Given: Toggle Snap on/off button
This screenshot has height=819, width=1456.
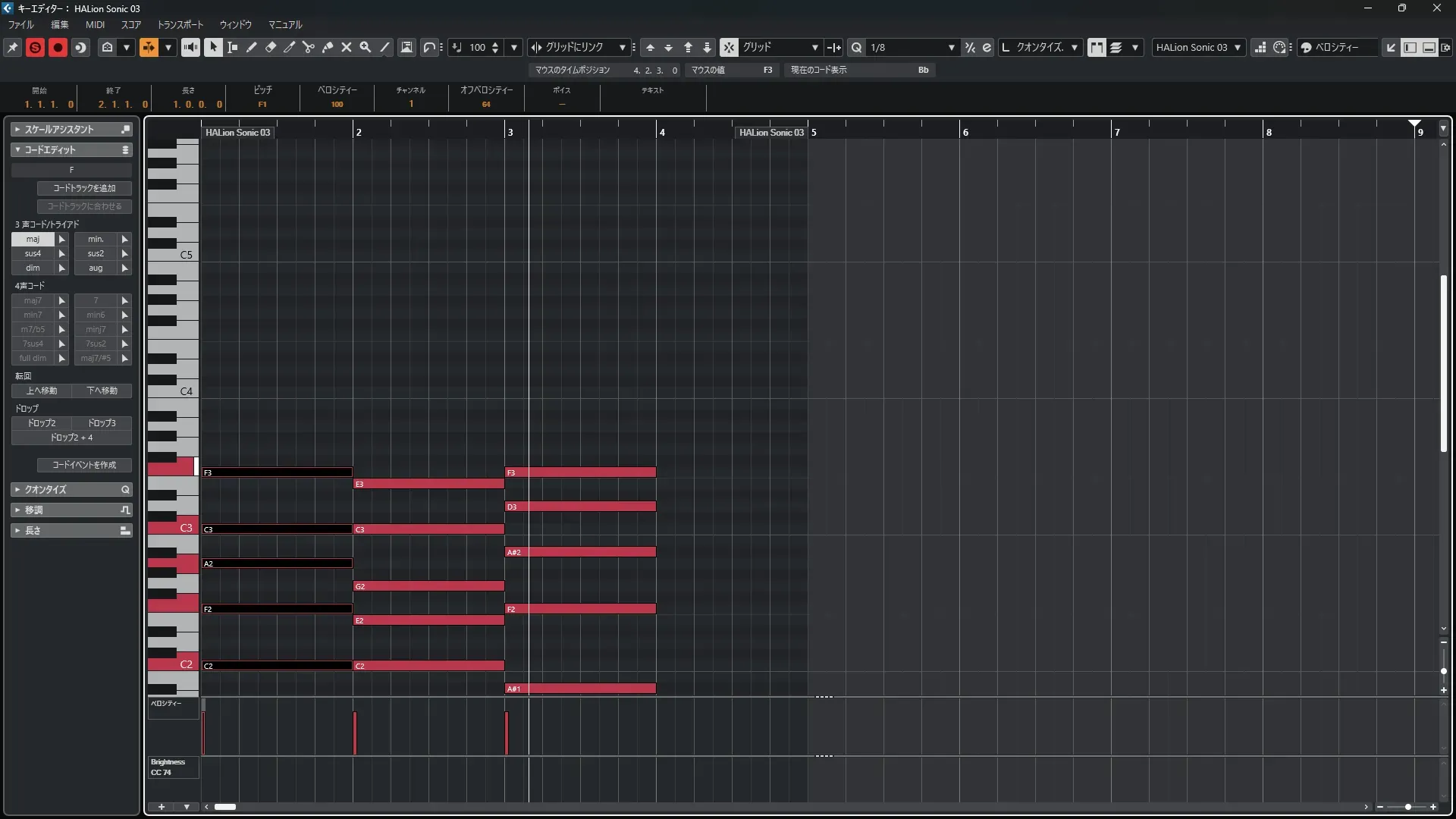Looking at the screenshot, I should 729,47.
